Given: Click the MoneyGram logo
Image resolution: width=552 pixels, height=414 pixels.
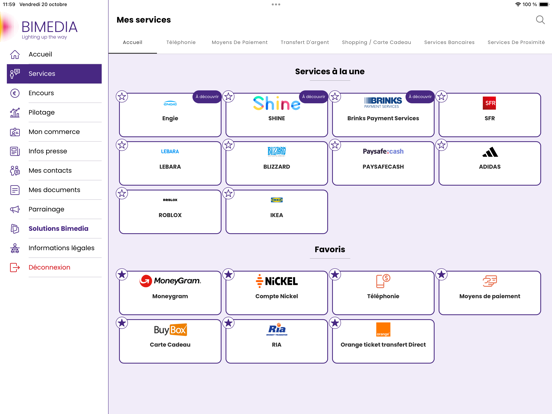Looking at the screenshot, I should point(170,281).
